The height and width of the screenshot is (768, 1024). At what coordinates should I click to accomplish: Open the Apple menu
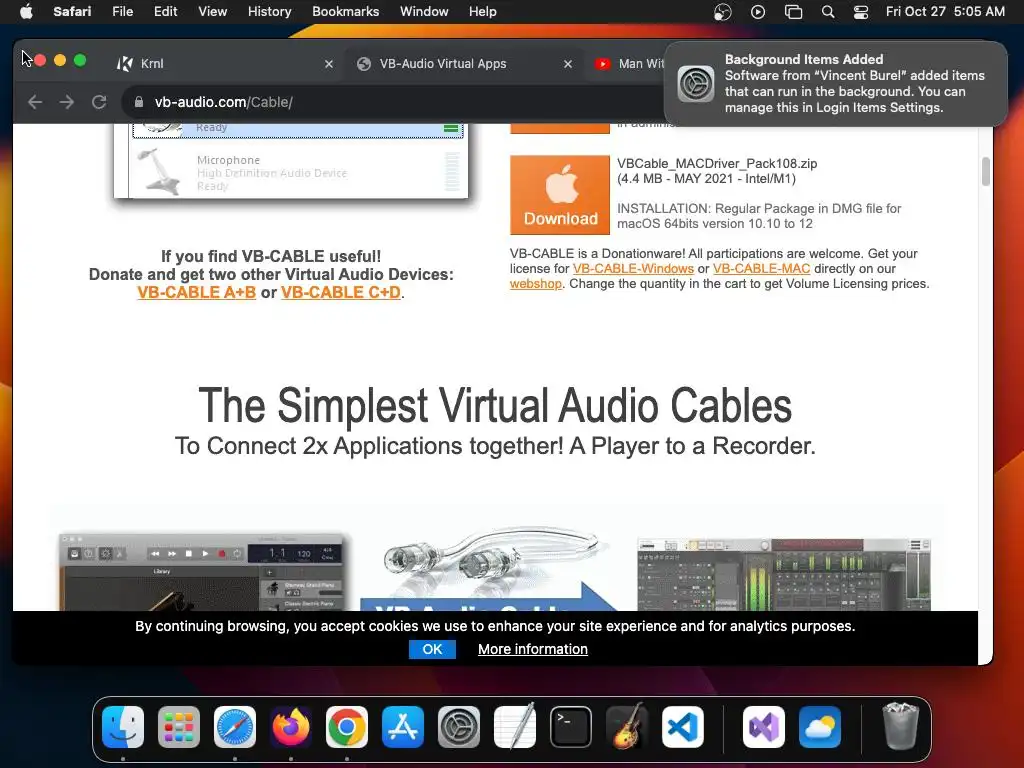pos(26,11)
